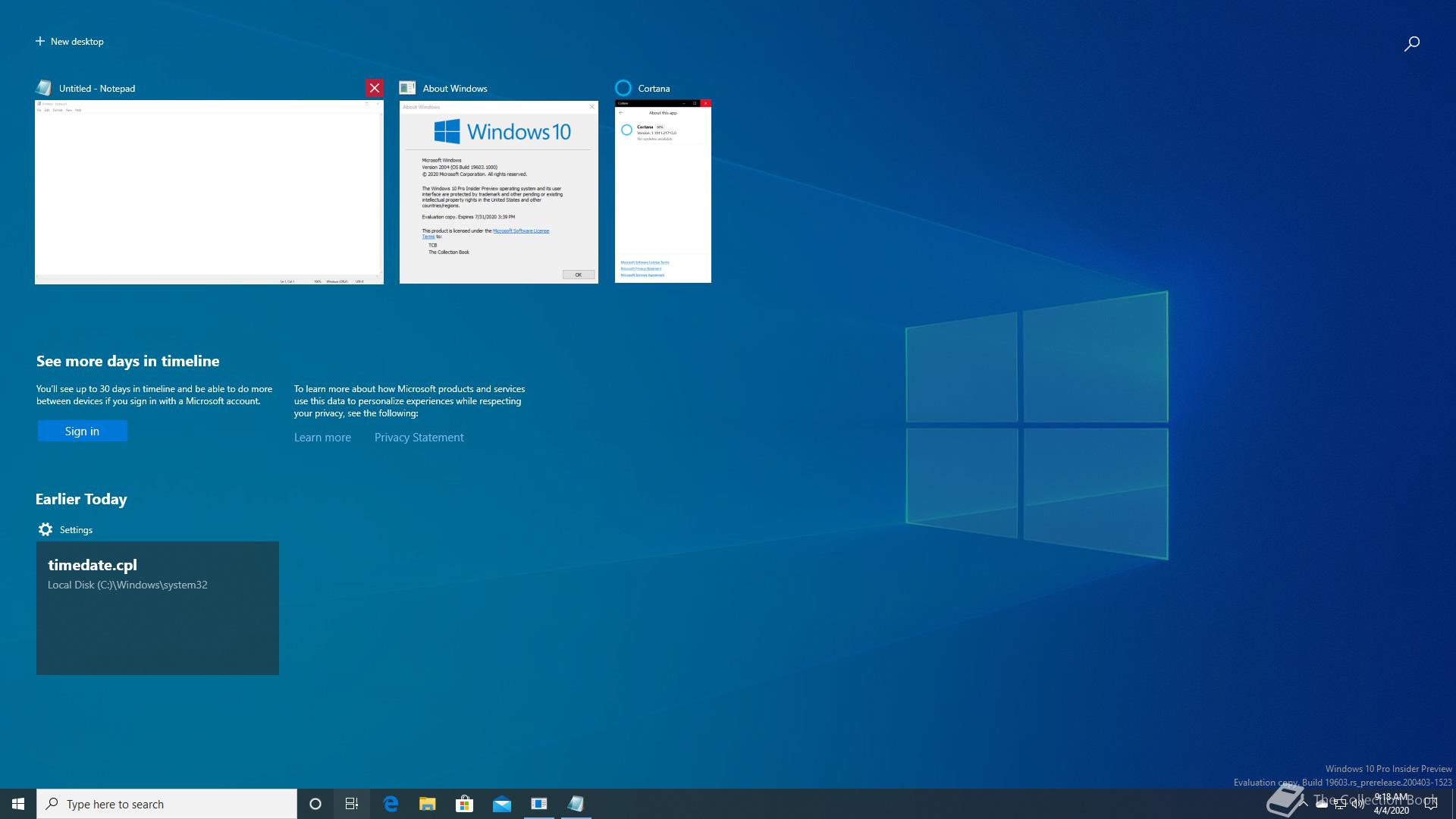Image resolution: width=1456 pixels, height=819 pixels.
Task: Open the timeline search magnifier
Action: [1411, 44]
